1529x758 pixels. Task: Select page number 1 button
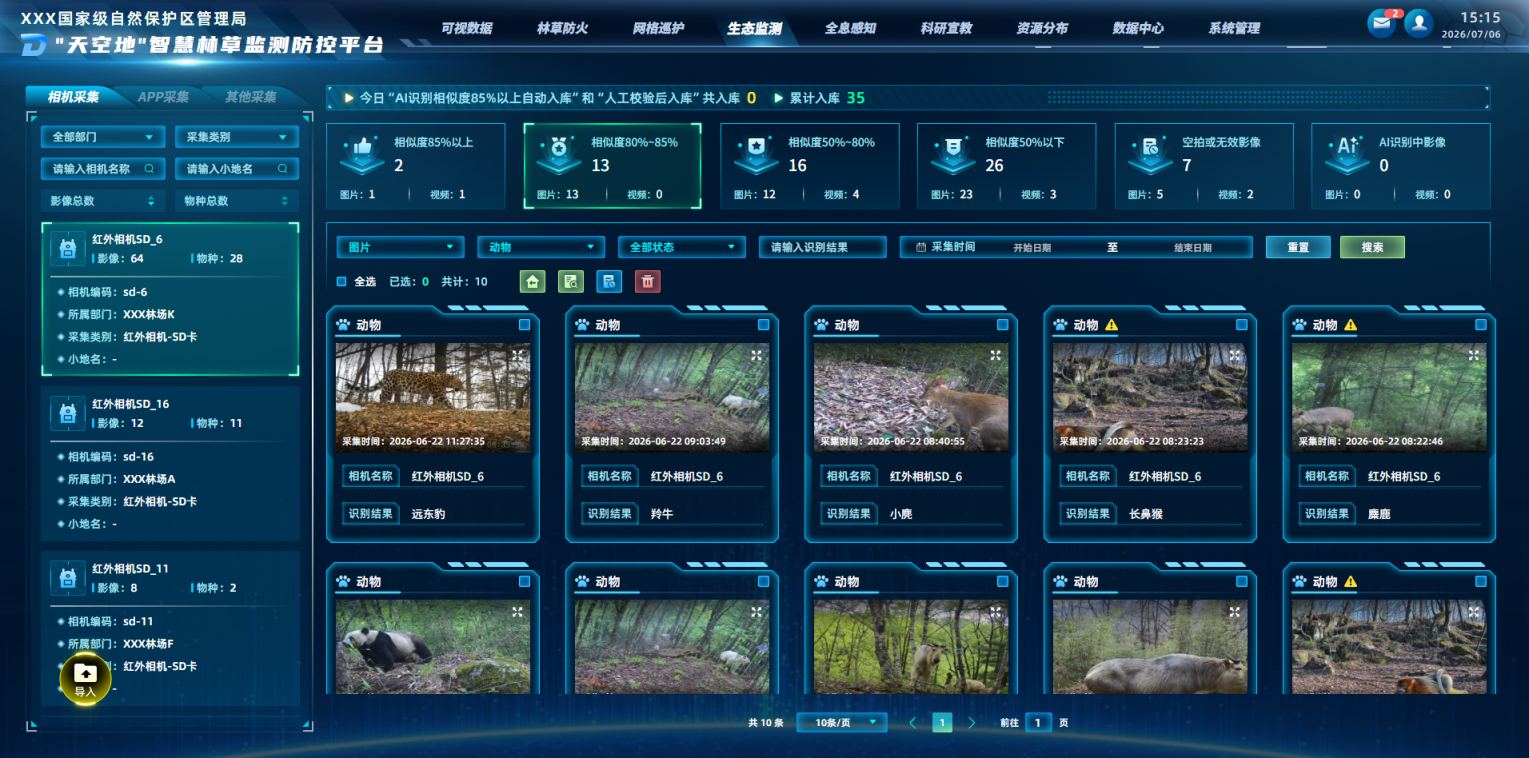[x=942, y=722]
